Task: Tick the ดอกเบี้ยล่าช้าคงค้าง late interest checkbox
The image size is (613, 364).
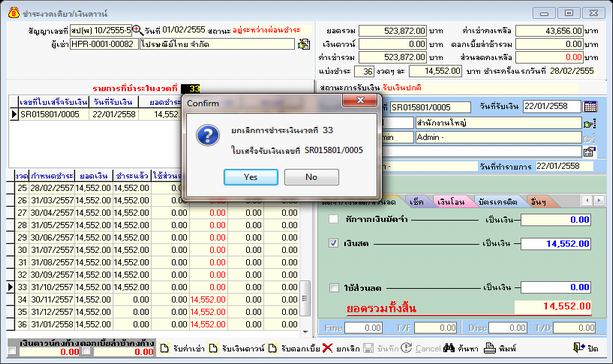Action: [x=86, y=351]
